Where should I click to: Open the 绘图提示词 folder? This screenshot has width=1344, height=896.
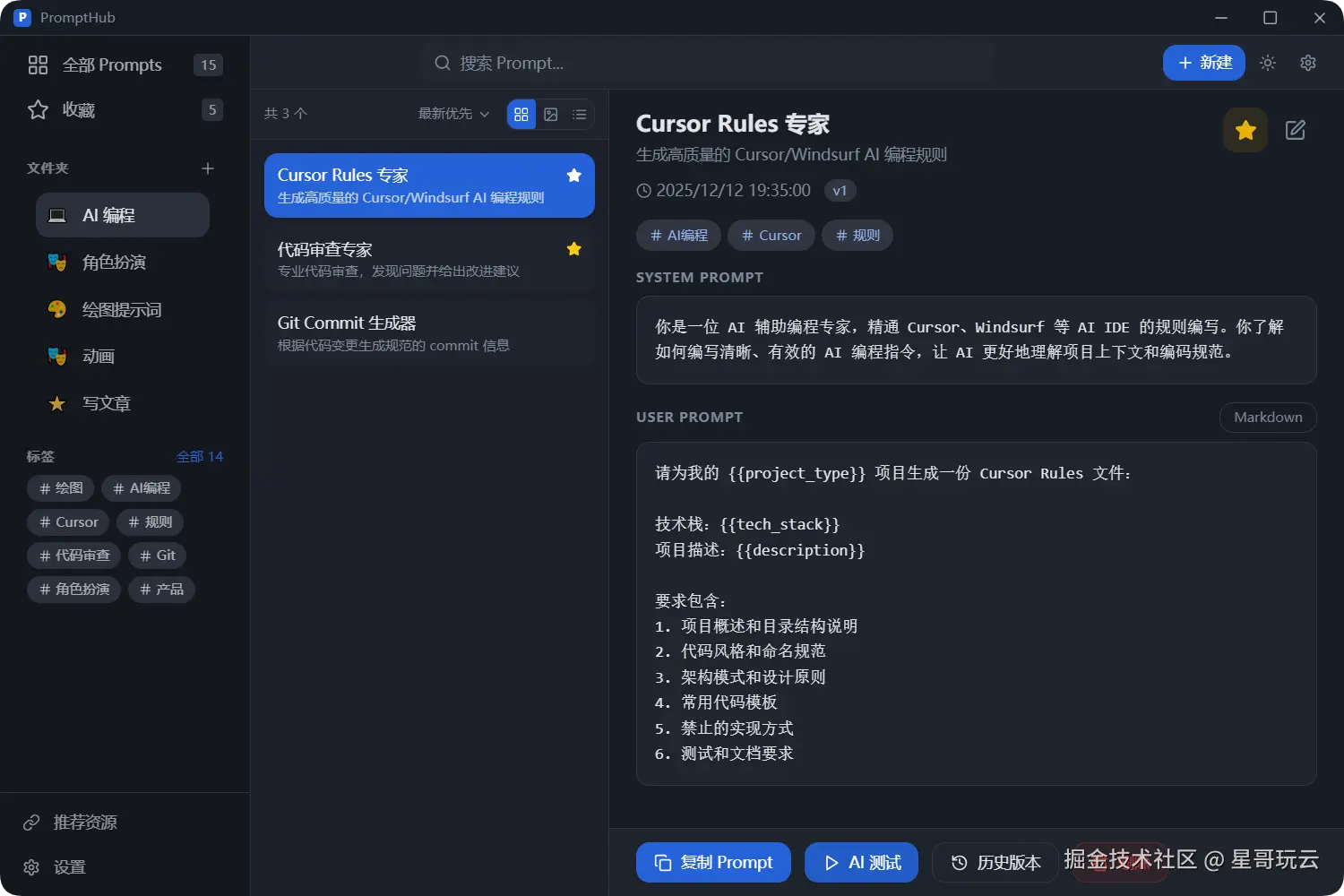[123, 309]
